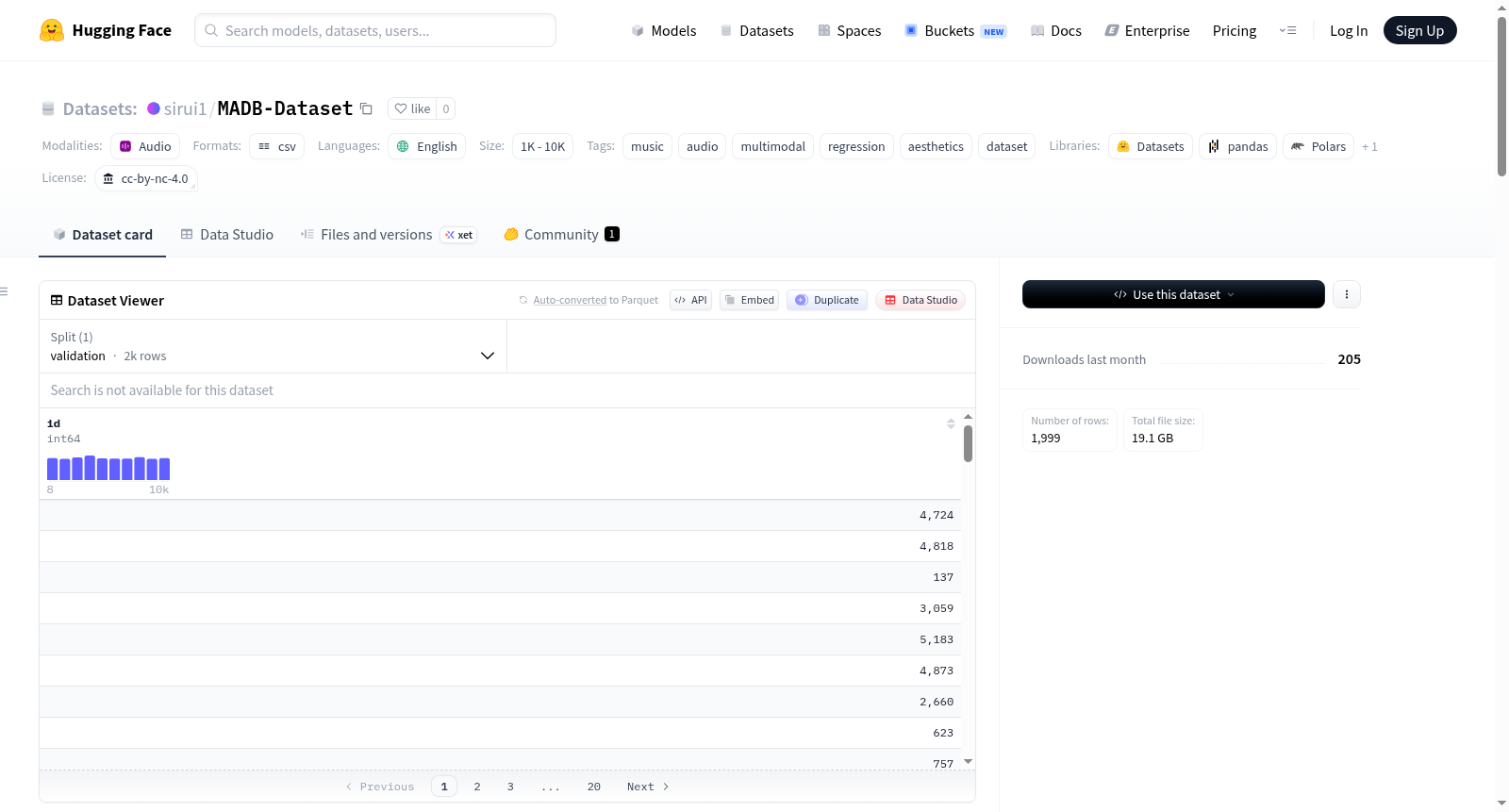Select the Polars library tag
Screen dimensions: 1509x812
(1318, 146)
